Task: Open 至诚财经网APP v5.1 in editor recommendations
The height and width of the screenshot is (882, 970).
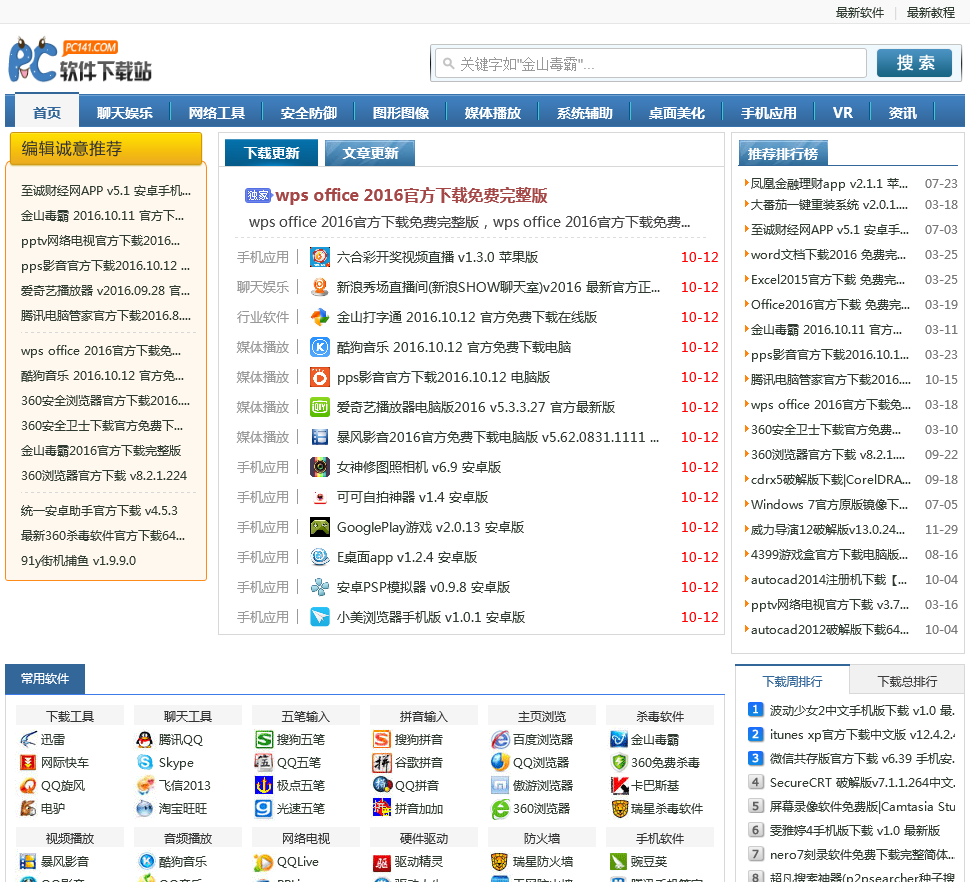Action: [x=106, y=191]
